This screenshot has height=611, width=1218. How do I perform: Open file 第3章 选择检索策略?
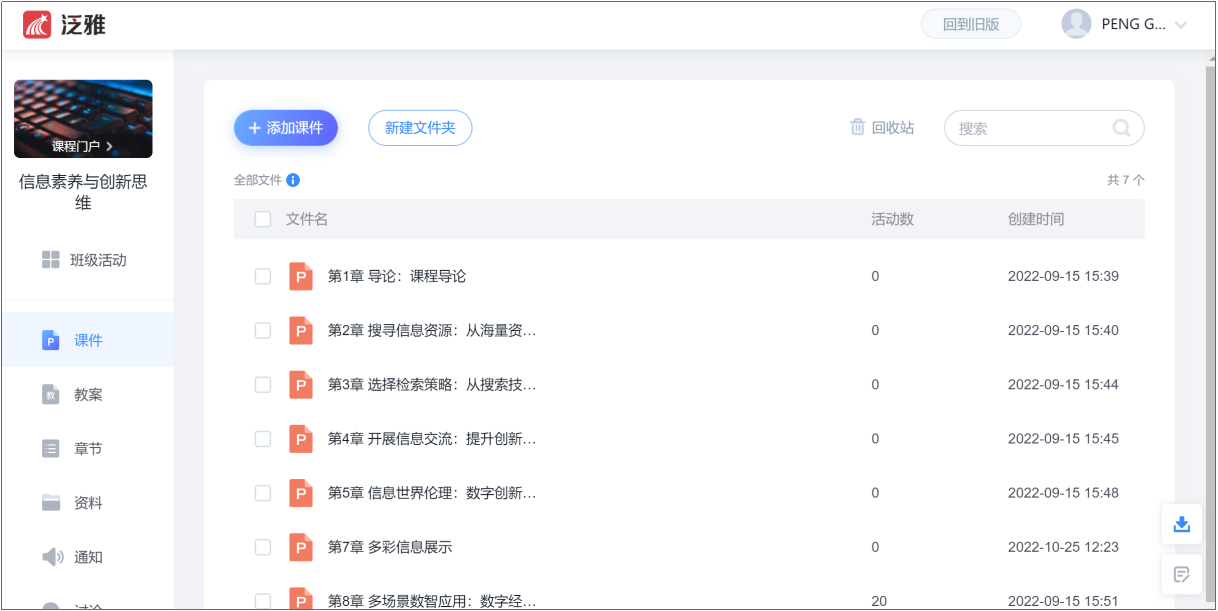pyautogui.click(x=432, y=384)
